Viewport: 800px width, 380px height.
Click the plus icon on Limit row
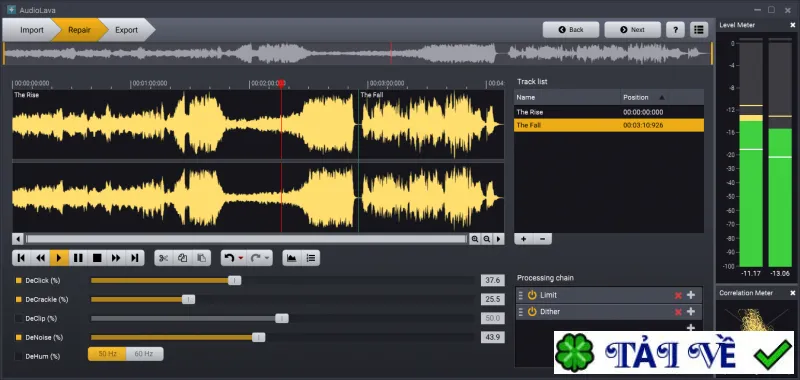(x=691, y=295)
